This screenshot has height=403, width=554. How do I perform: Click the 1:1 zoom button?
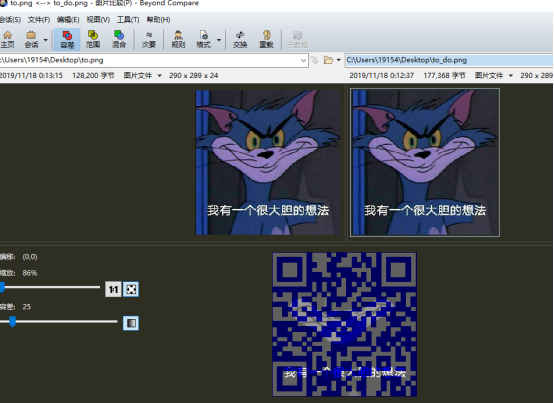pyautogui.click(x=113, y=289)
